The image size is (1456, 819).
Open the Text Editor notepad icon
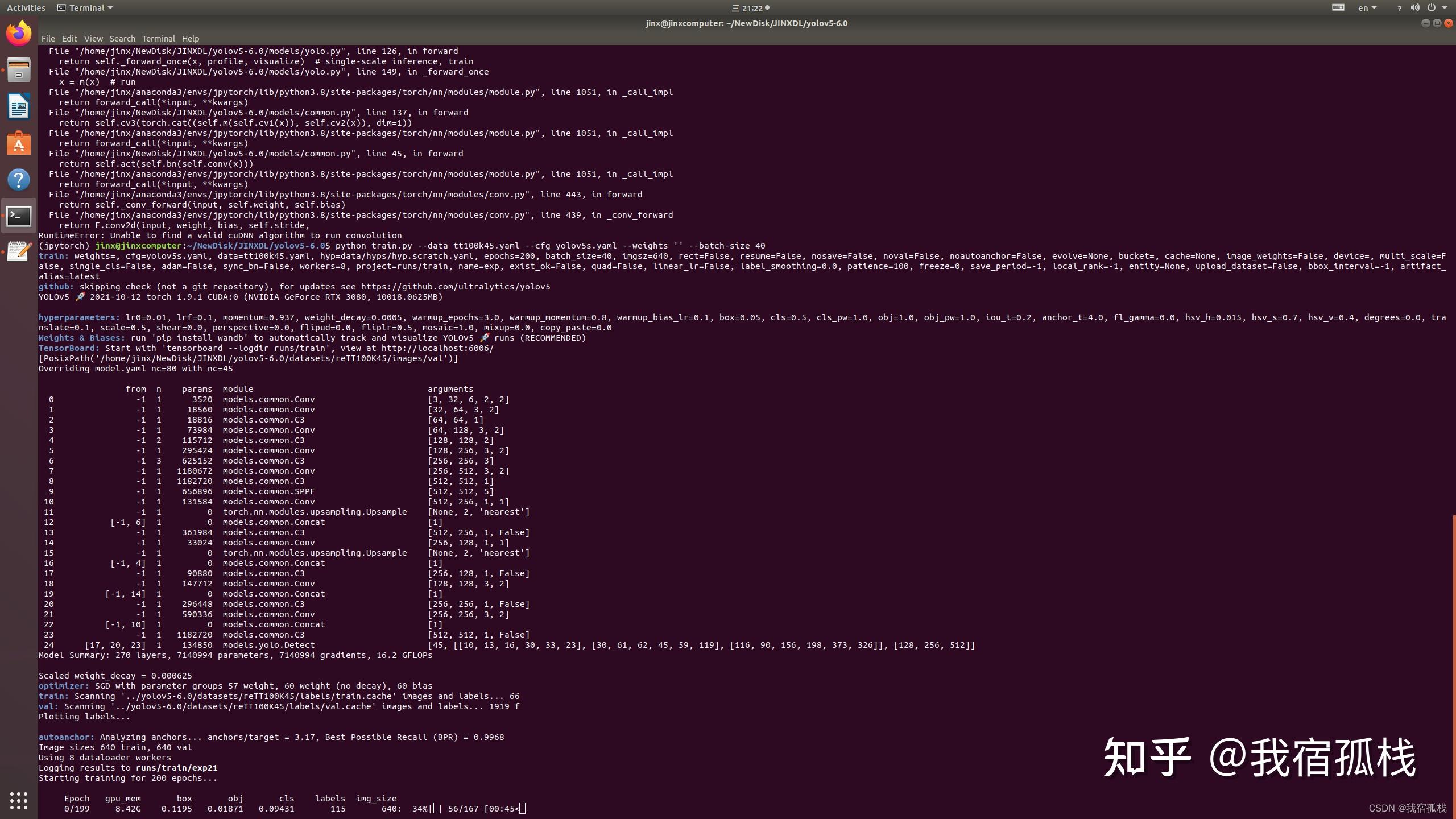coord(19,252)
